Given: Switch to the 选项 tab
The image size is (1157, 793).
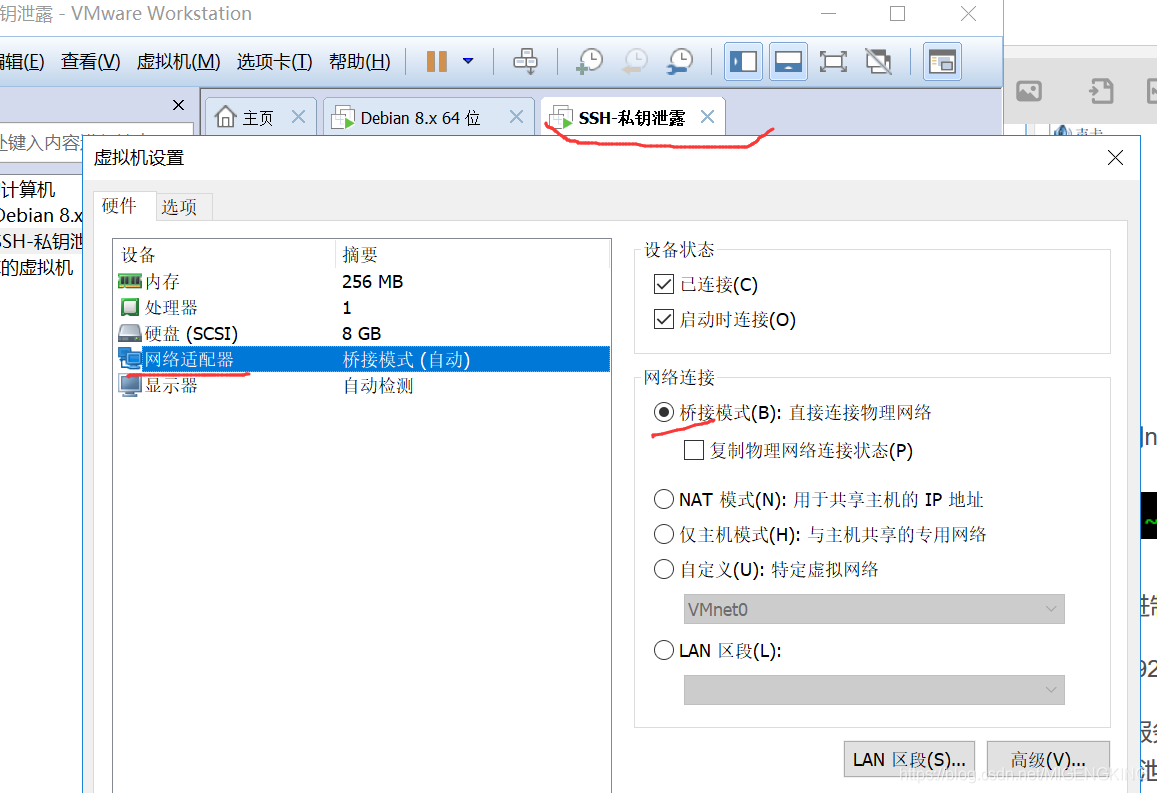Looking at the screenshot, I should (x=184, y=207).
